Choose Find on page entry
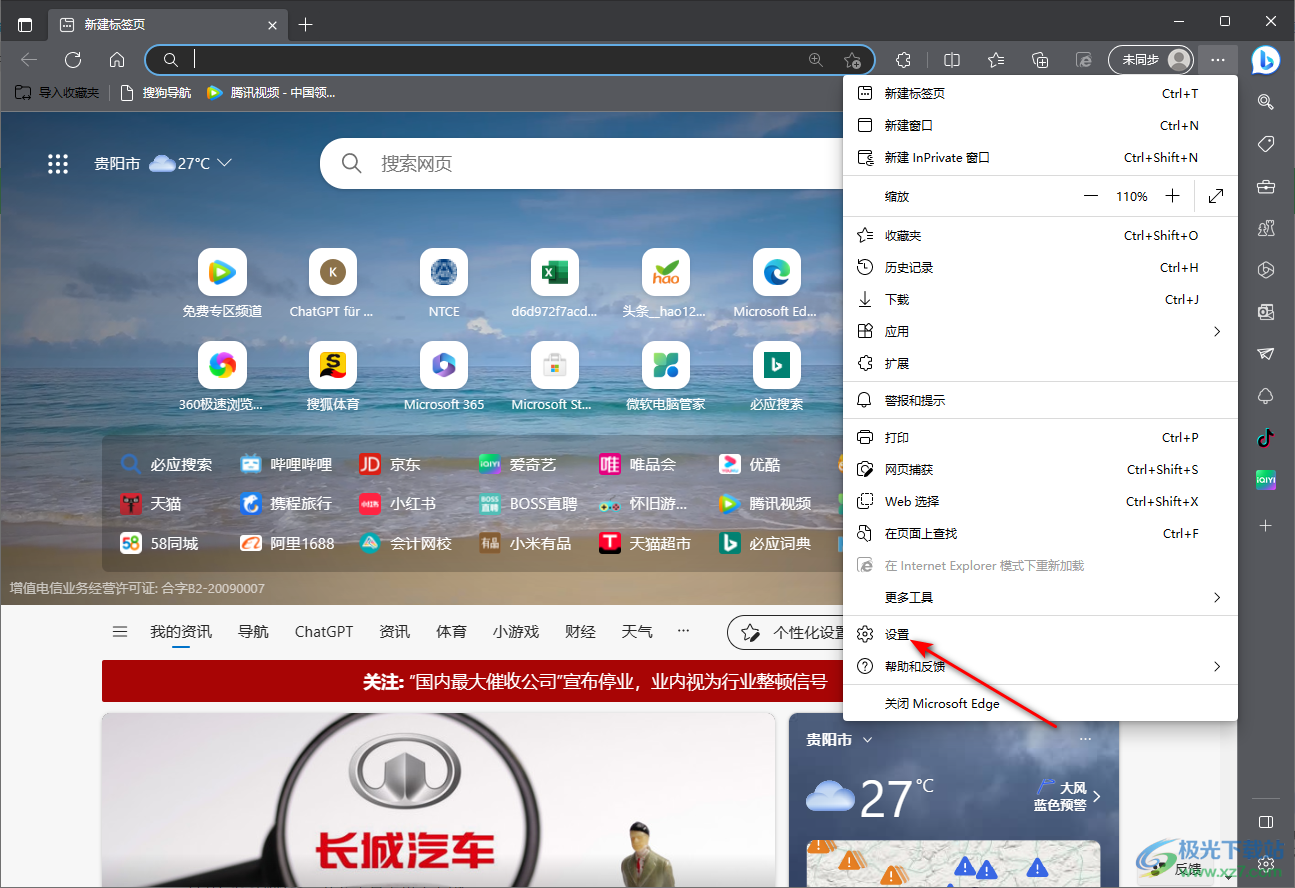The width and height of the screenshot is (1295, 888). point(1040,533)
